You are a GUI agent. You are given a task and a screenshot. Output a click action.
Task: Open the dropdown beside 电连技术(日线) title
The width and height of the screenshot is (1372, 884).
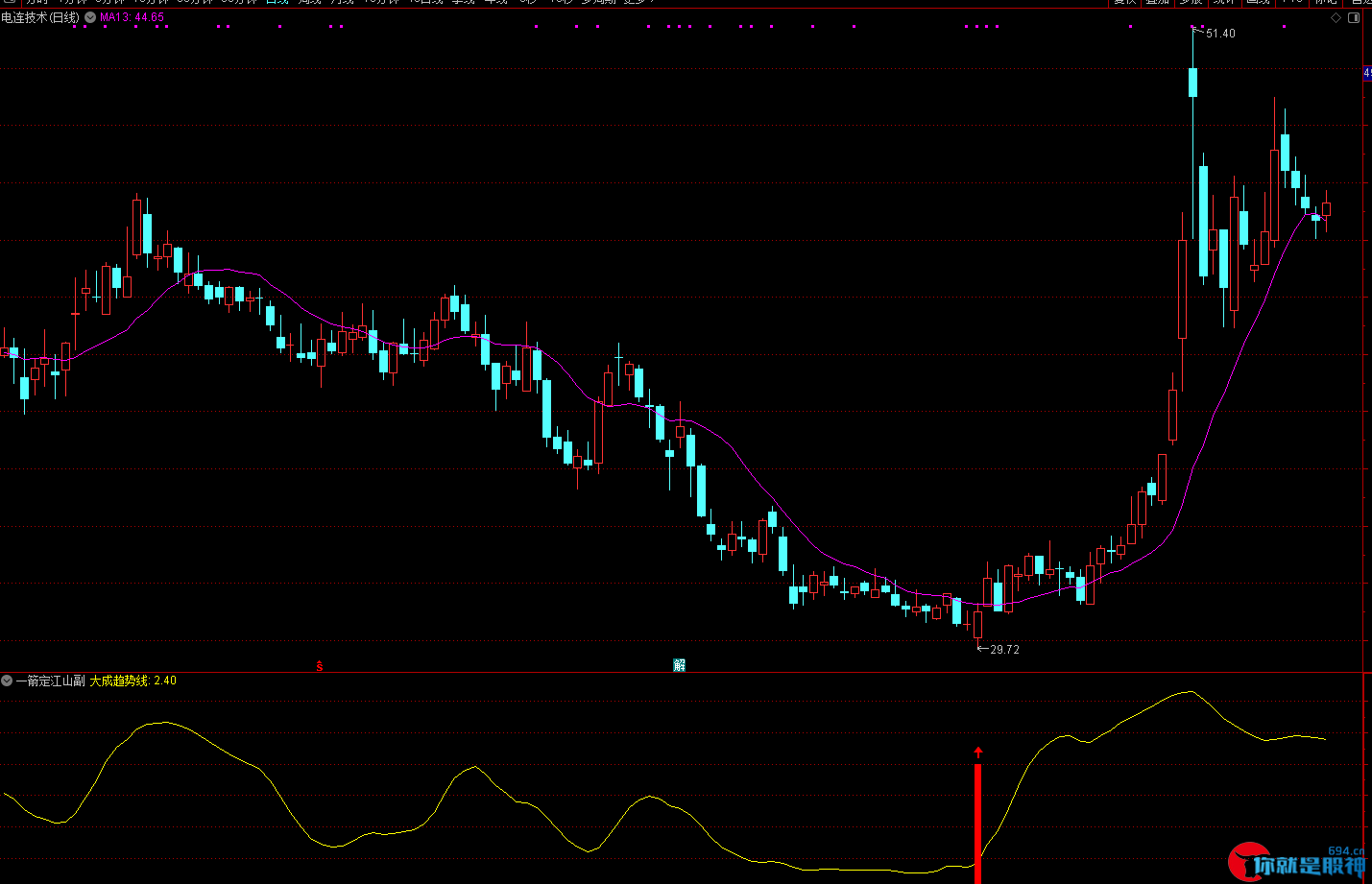click(90, 17)
